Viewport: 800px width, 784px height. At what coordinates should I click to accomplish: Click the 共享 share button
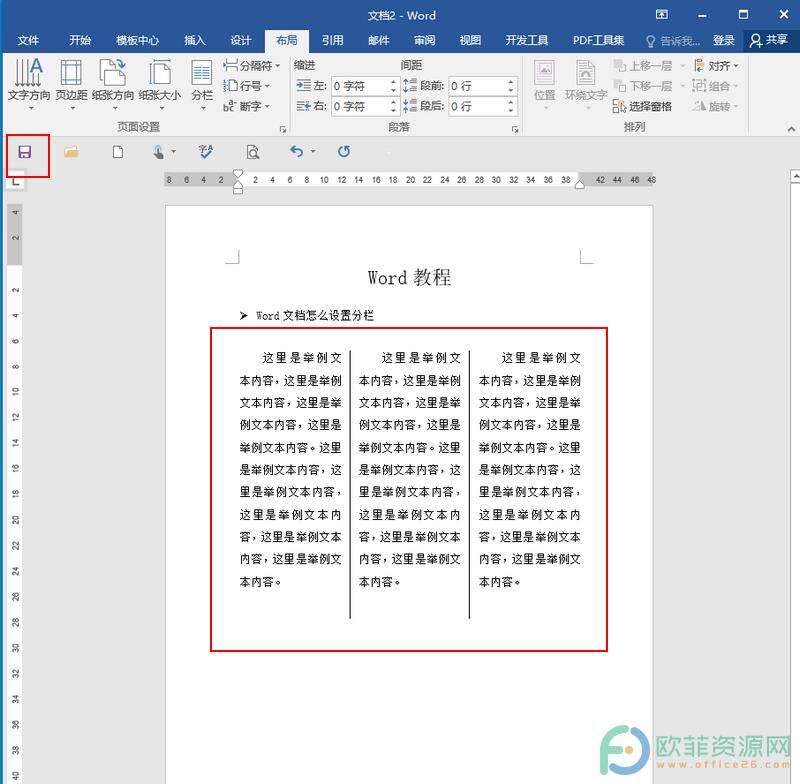click(769, 40)
